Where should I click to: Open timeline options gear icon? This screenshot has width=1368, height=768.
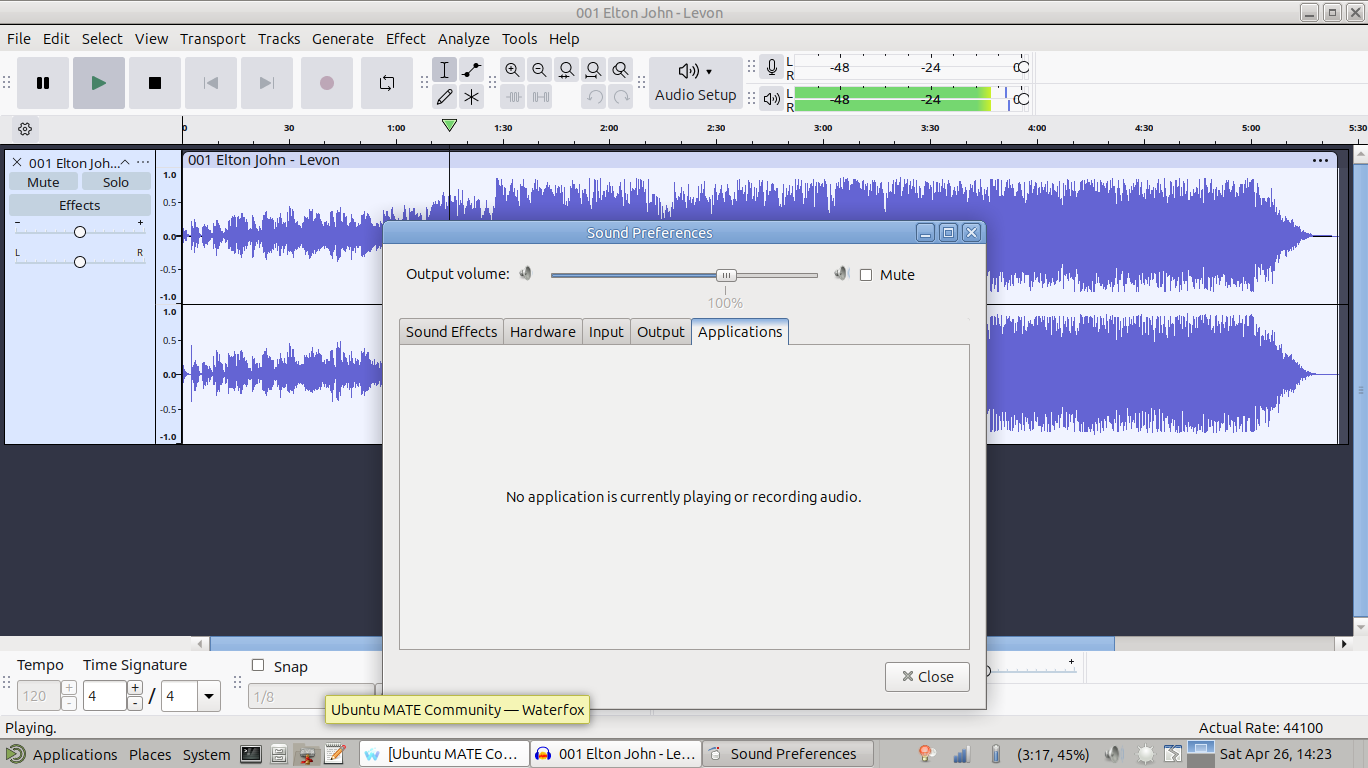25,129
